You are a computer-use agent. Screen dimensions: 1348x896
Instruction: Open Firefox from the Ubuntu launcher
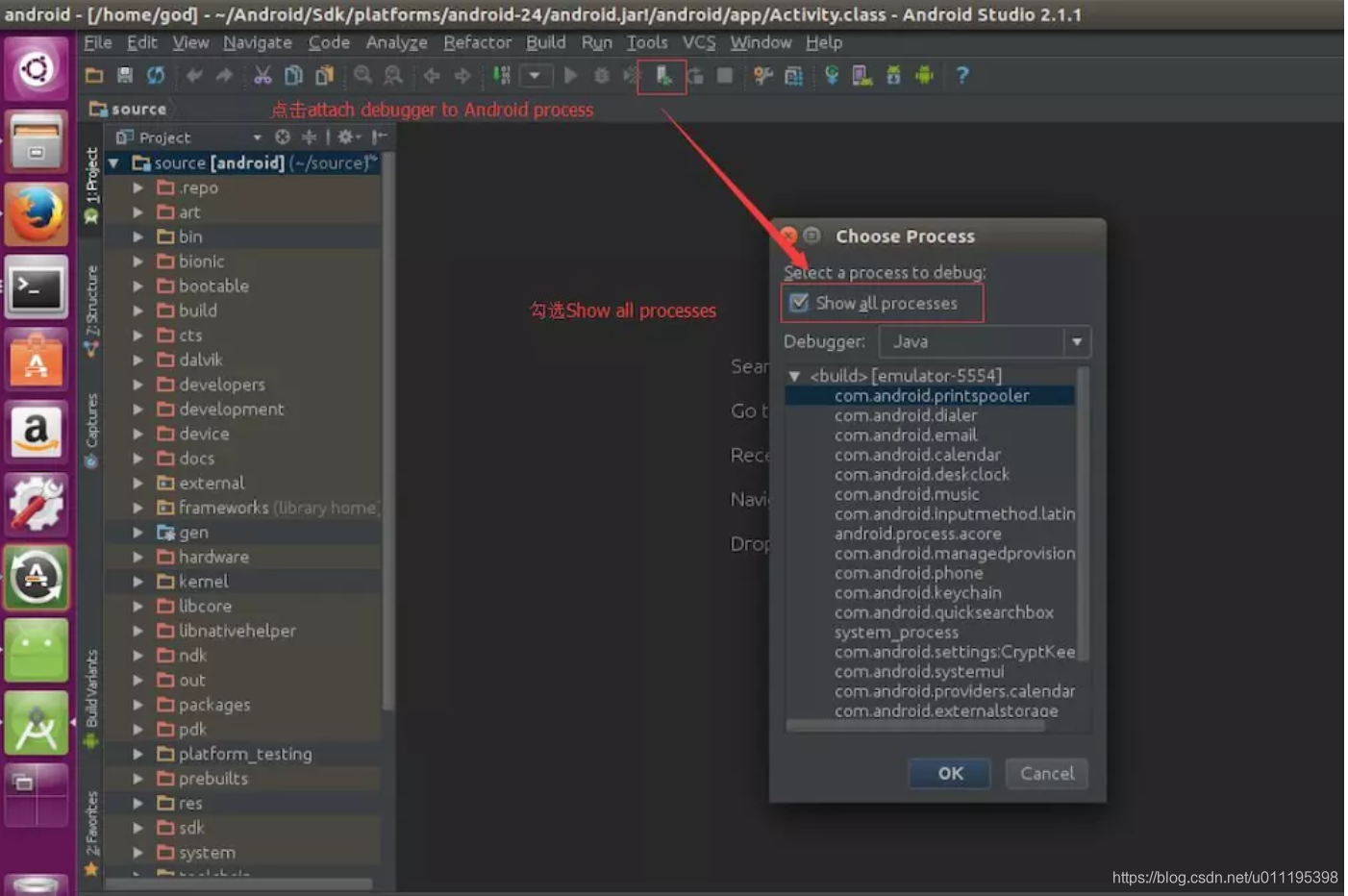click(x=36, y=215)
